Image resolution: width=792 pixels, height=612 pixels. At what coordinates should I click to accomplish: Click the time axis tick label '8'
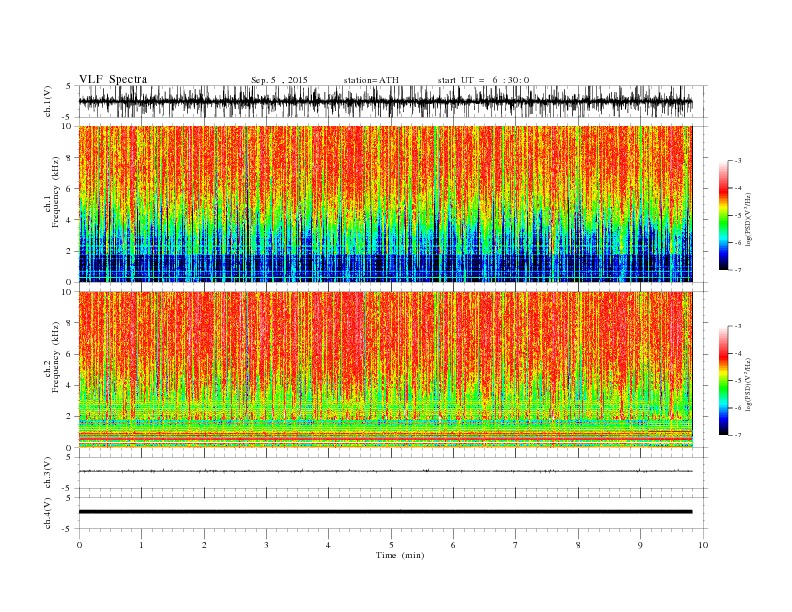[x=578, y=545]
